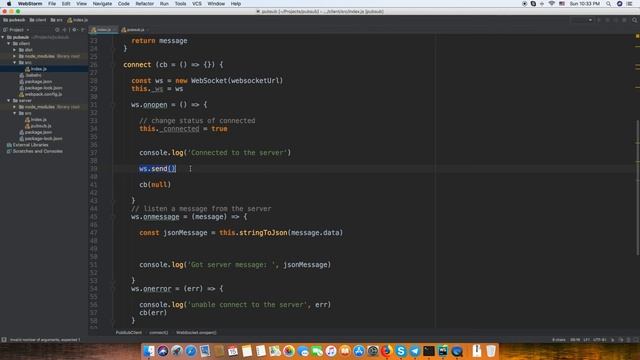The width and height of the screenshot is (640, 360).
Task: Open Photos app in the dock
Action: 289,351
